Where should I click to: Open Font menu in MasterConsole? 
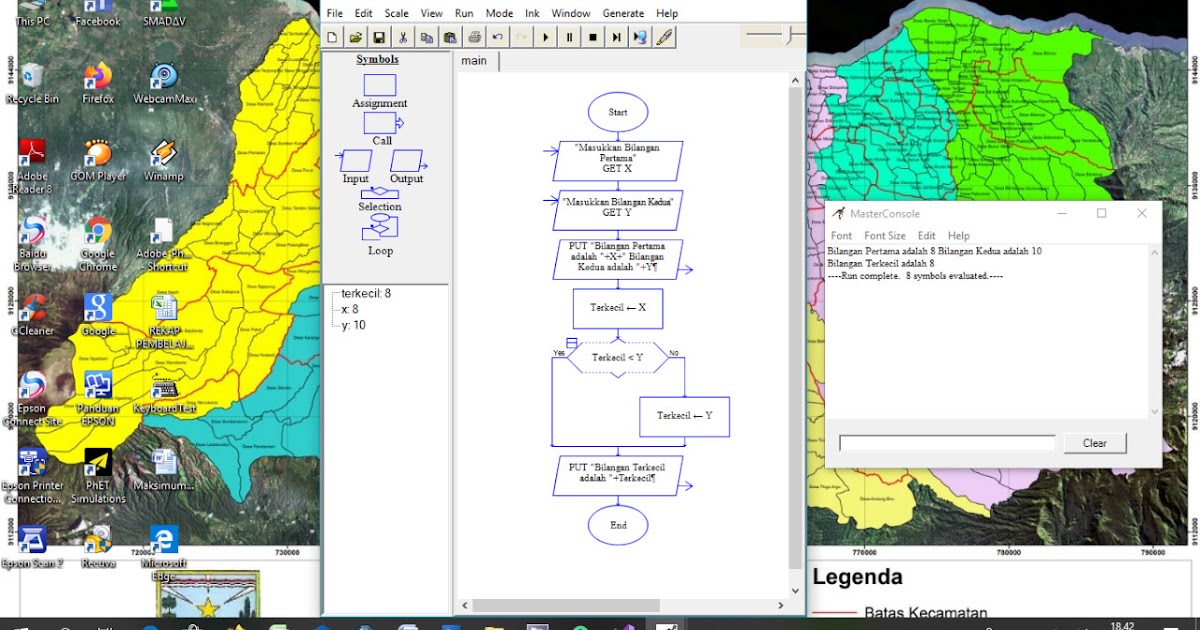(x=842, y=236)
